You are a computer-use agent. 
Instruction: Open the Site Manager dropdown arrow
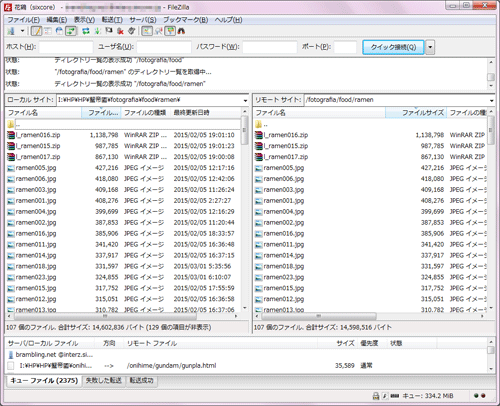click(x=22, y=31)
